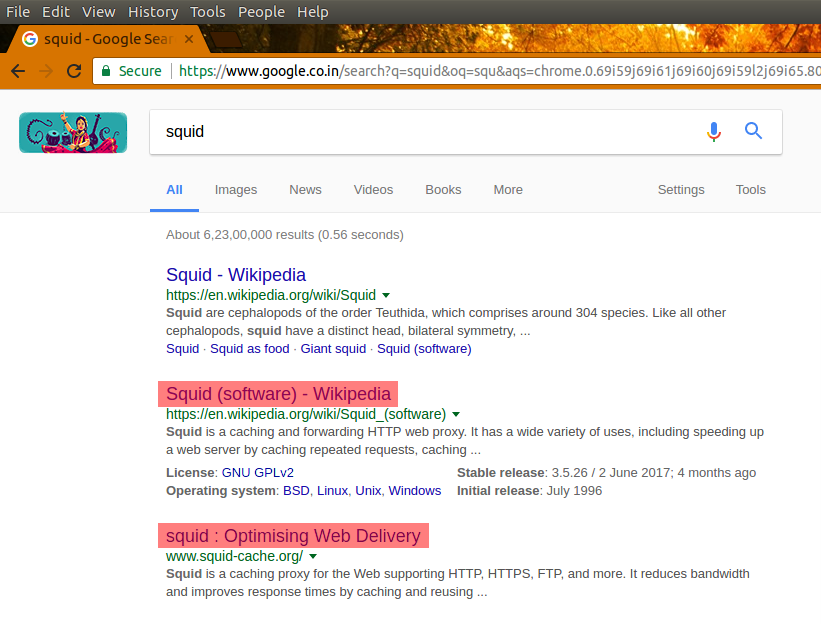Open Squid (software) - Wikipedia result
Viewport: 821px width, 624px height.
(x=278, y=394)
